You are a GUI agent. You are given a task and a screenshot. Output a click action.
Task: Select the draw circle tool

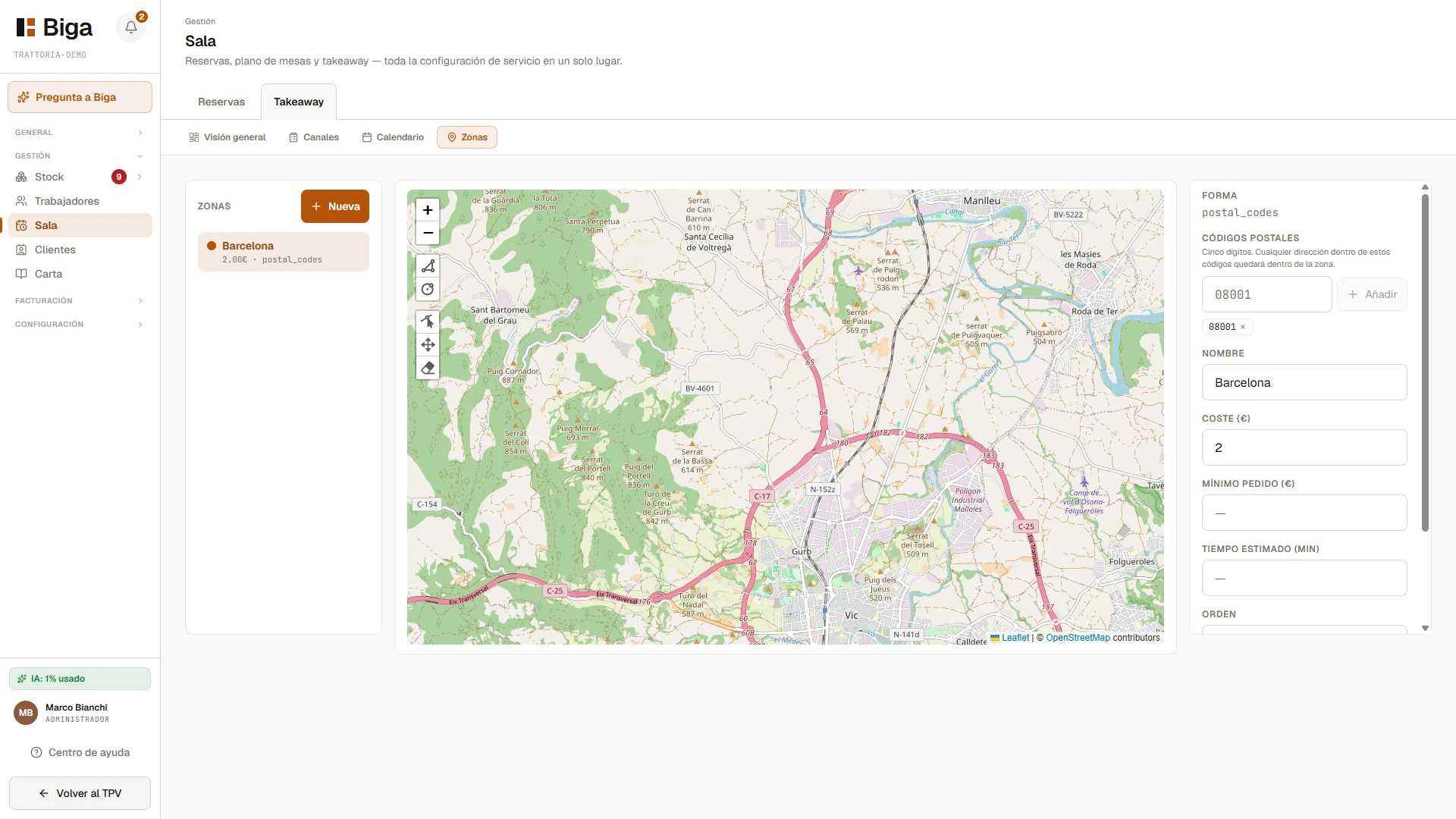tap(428, 289)
